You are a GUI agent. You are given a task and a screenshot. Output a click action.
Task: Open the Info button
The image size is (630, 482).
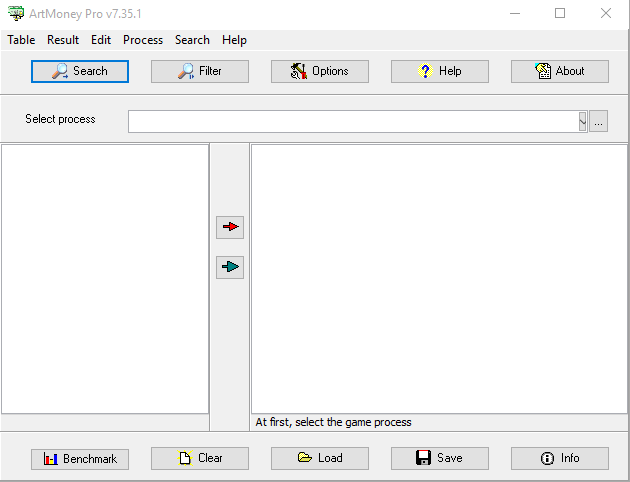[x=560, y=458]
